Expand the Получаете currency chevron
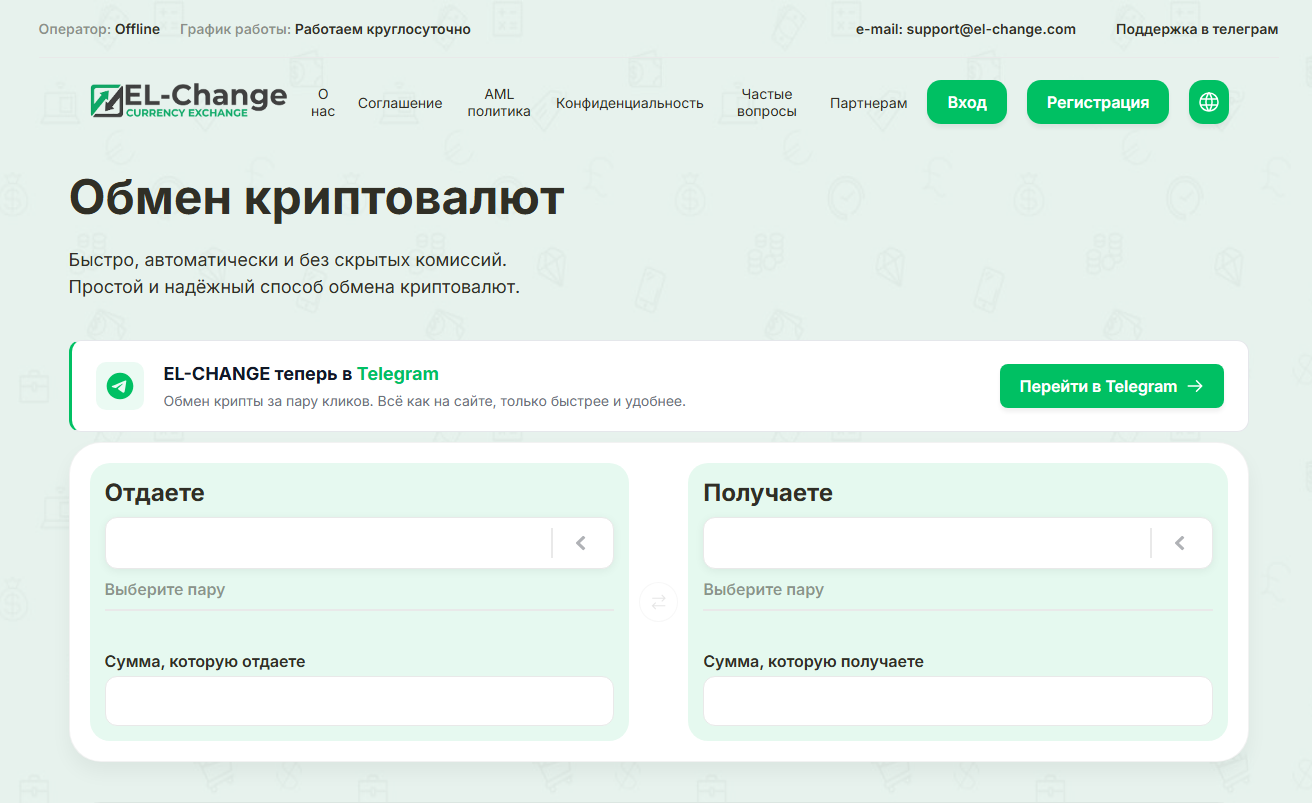 tap(1180, 543)
